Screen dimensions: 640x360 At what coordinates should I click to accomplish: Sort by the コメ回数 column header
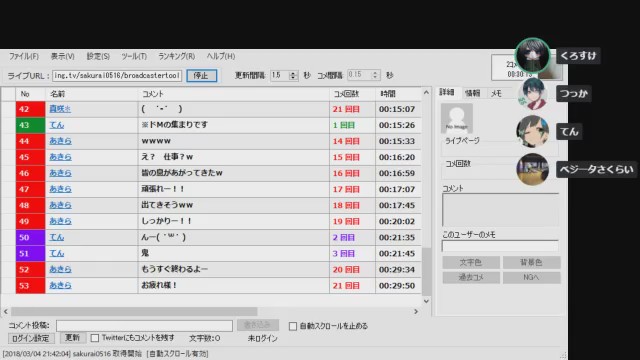click(346, 94)
